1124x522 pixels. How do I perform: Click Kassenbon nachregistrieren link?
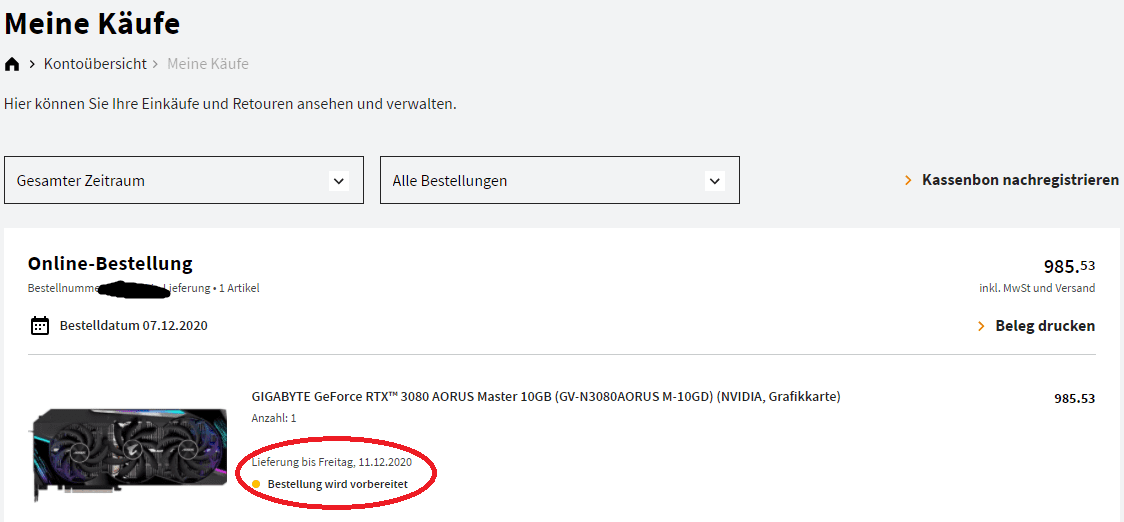(x=1021, y=180)
